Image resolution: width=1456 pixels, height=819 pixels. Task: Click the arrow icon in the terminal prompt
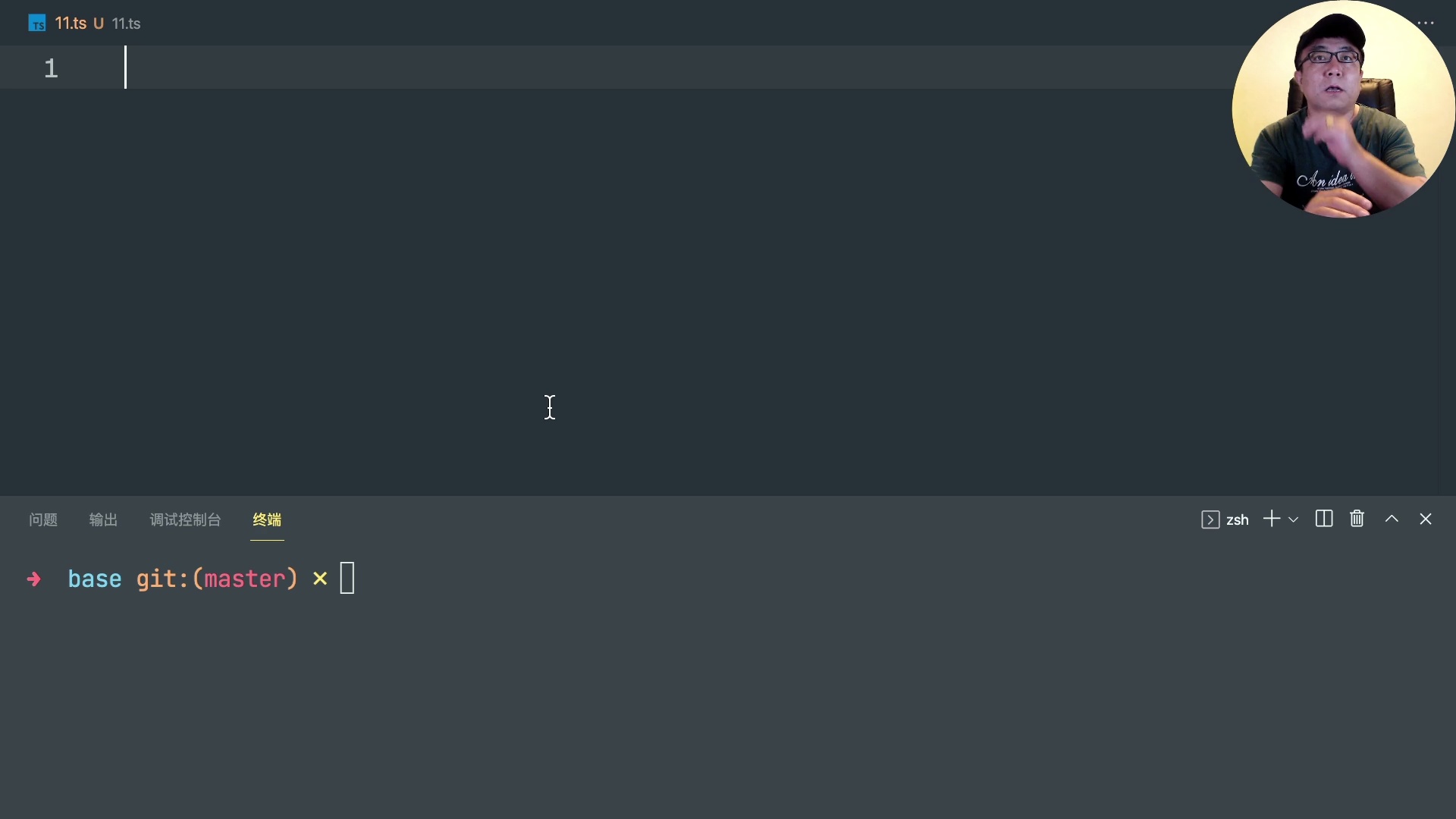(x=34, y=579)
